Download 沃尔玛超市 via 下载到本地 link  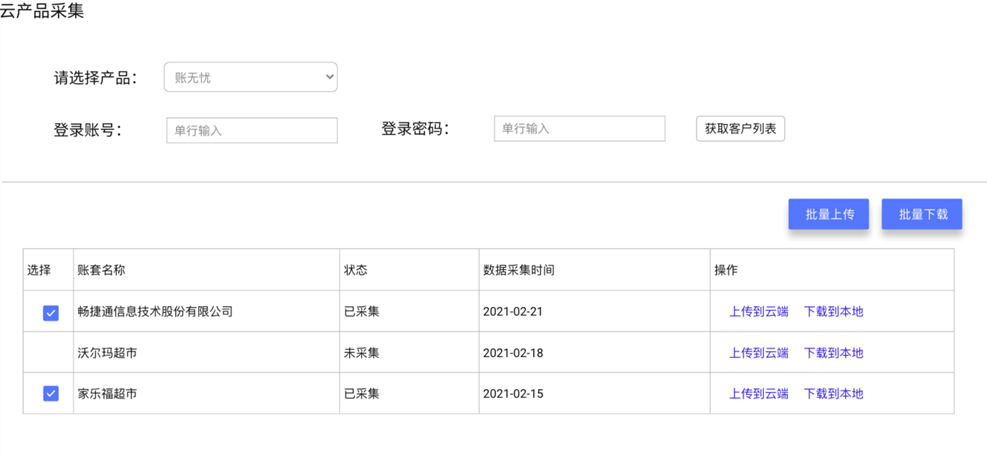833,353
